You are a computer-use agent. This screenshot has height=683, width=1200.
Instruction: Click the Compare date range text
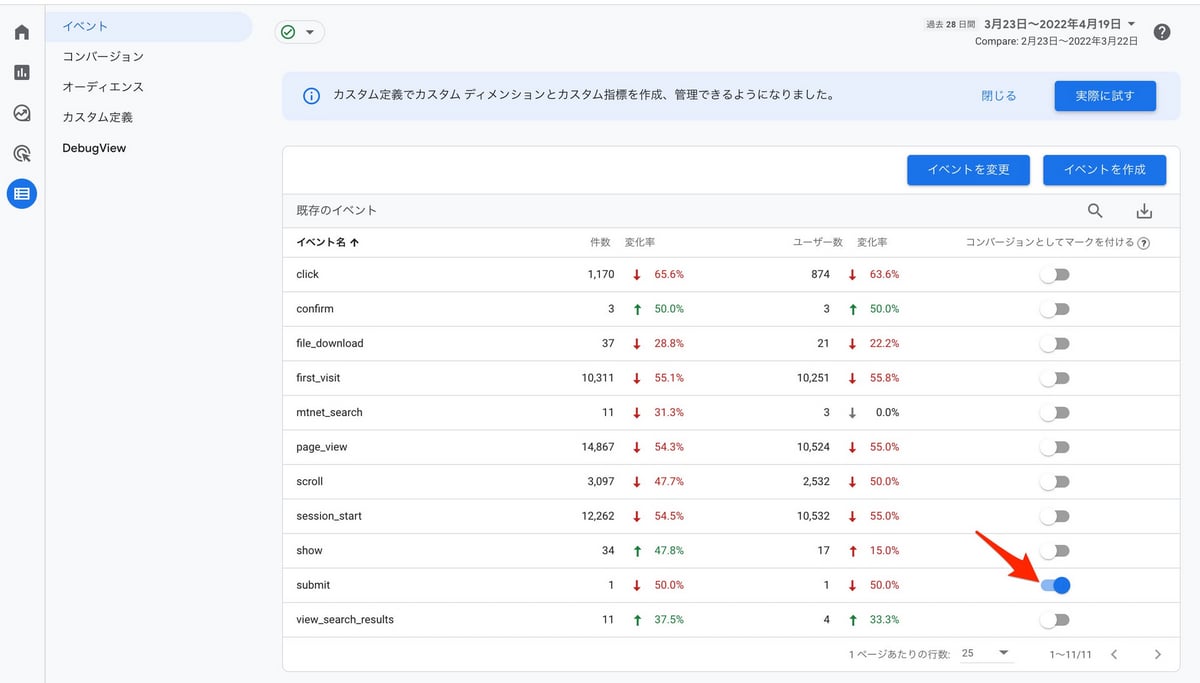click(x=1057, y=41)
